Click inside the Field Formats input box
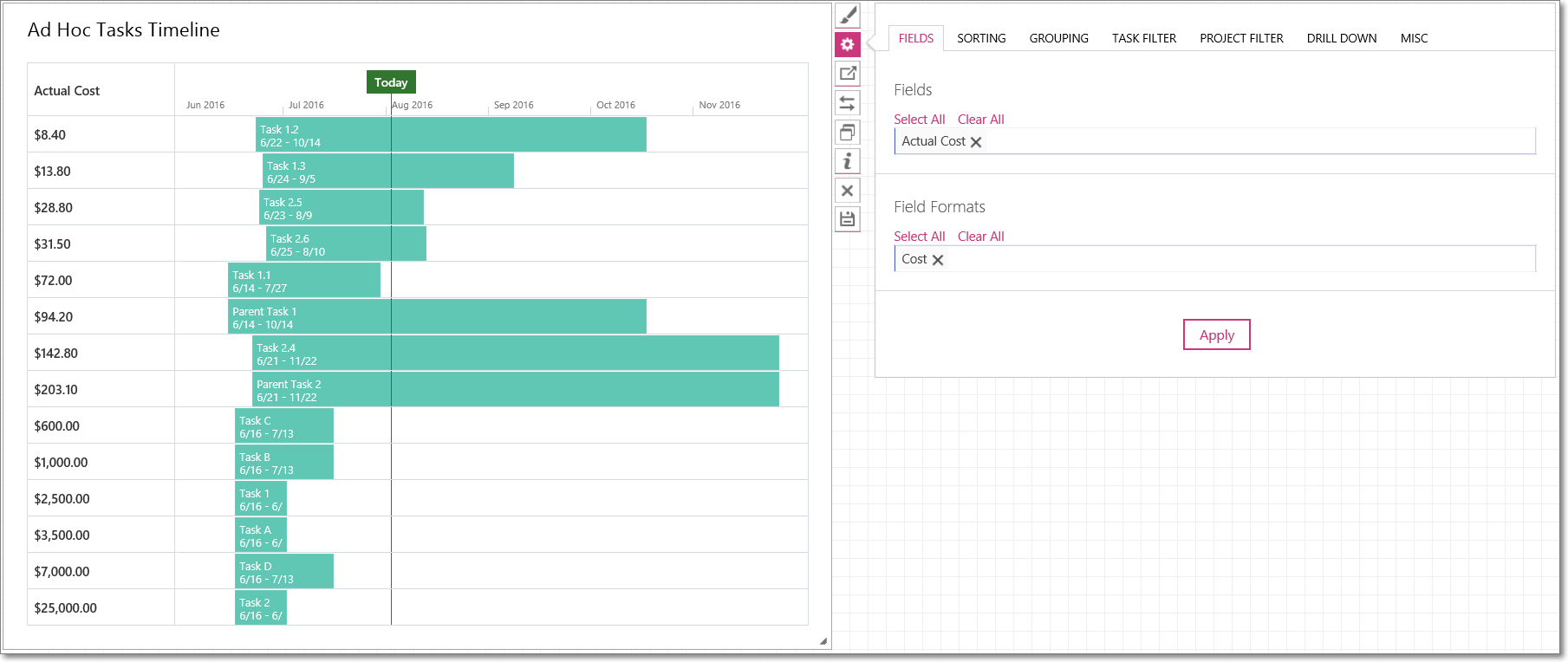The height and width of the screenshot is (662, 1568). [1215, 259]
